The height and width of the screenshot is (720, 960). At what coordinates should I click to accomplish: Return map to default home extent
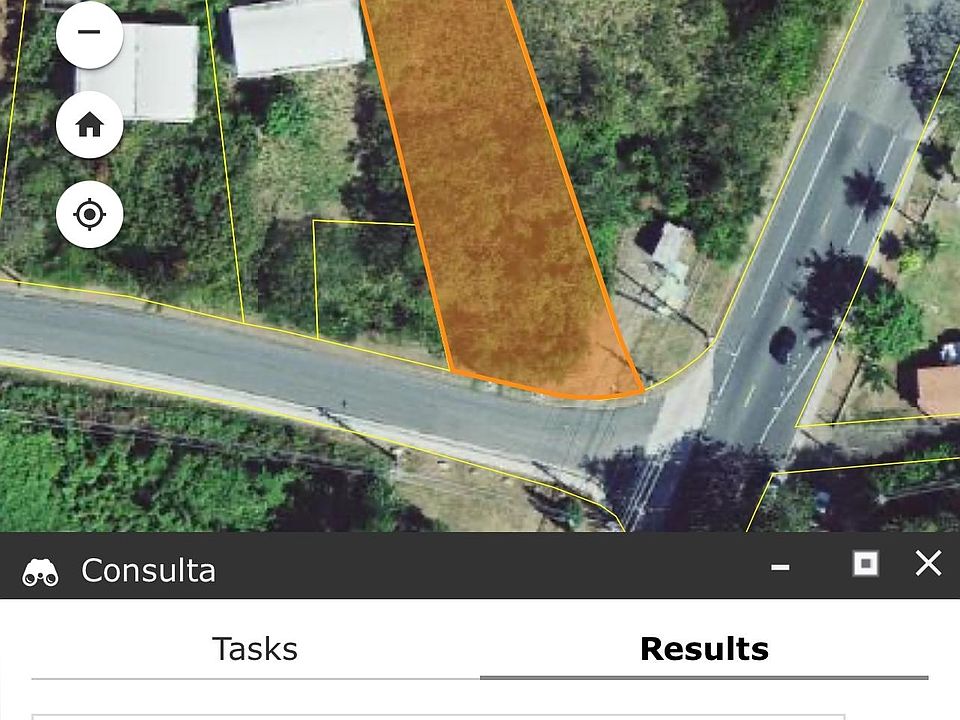point(89,124)
